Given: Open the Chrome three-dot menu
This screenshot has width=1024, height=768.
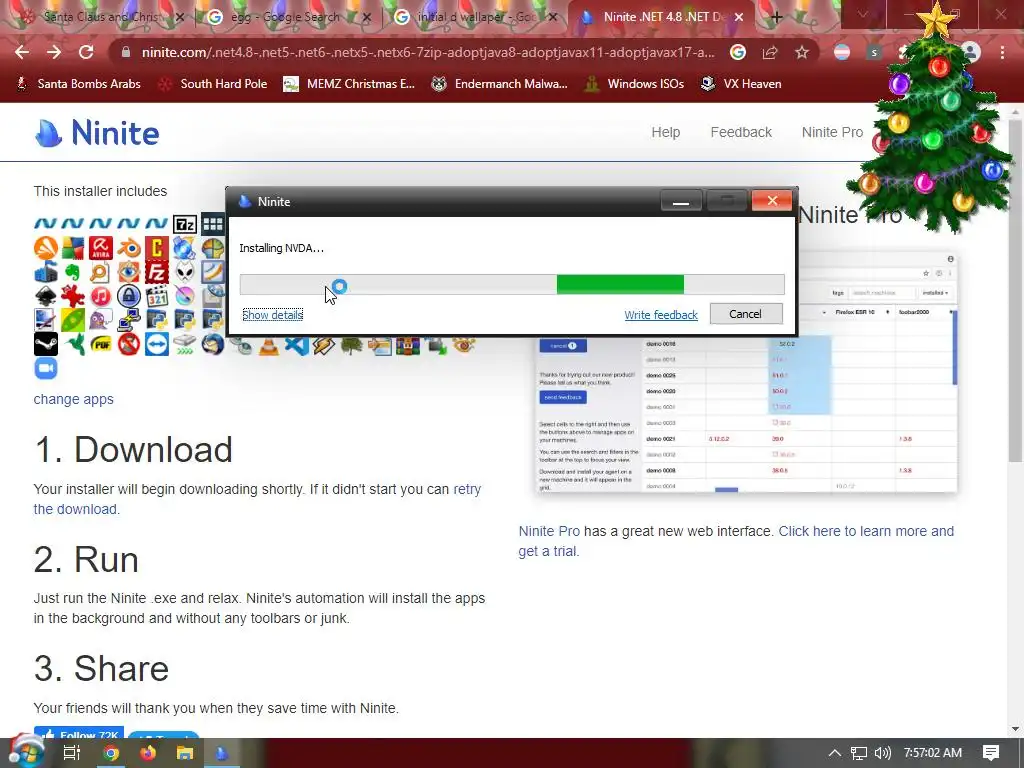Looking at the screenshot, I should tap(1002, 52).
